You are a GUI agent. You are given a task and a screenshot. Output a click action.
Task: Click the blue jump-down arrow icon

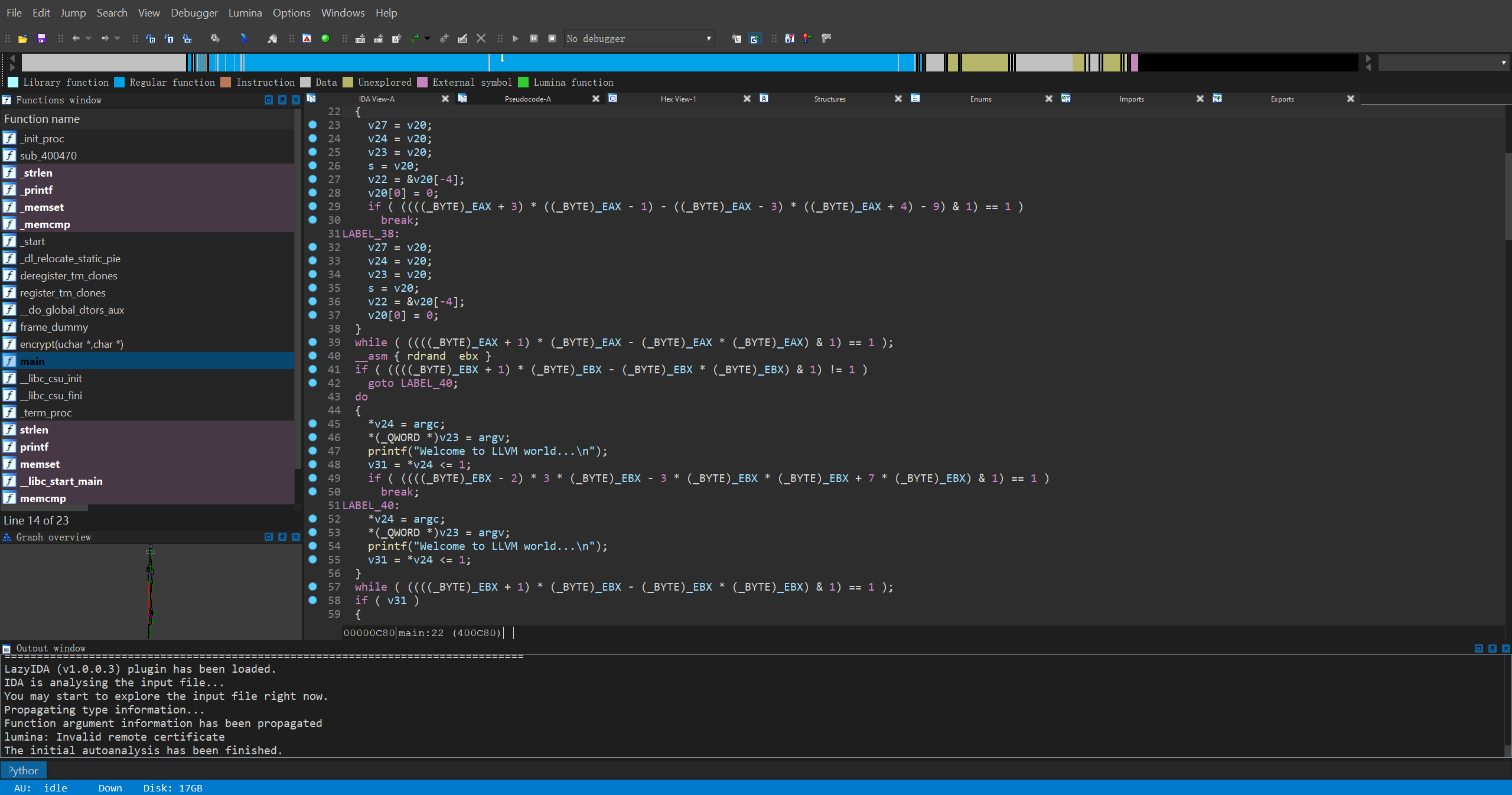[x=243, y=38]
